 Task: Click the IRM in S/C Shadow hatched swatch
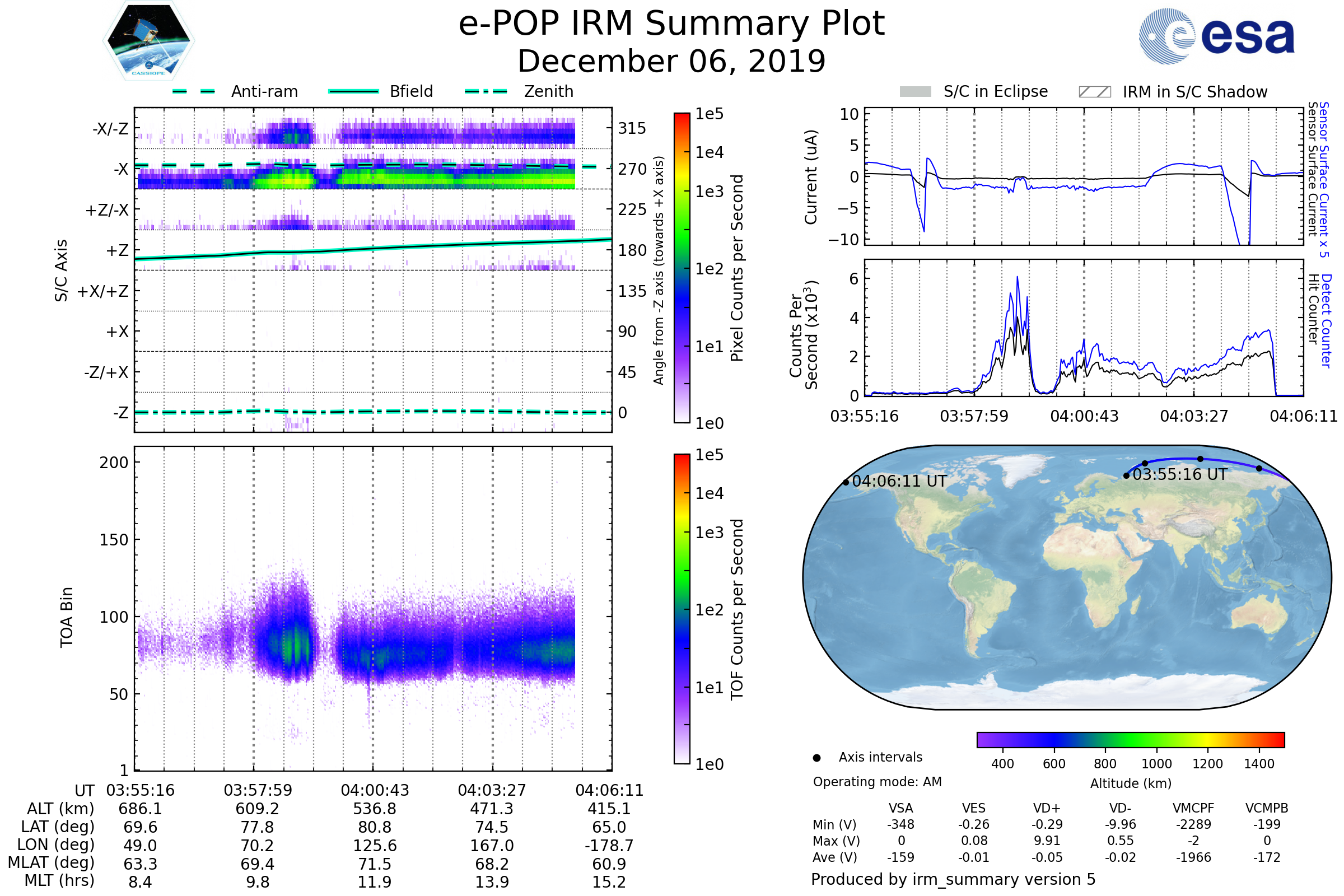click(1094, 92)
